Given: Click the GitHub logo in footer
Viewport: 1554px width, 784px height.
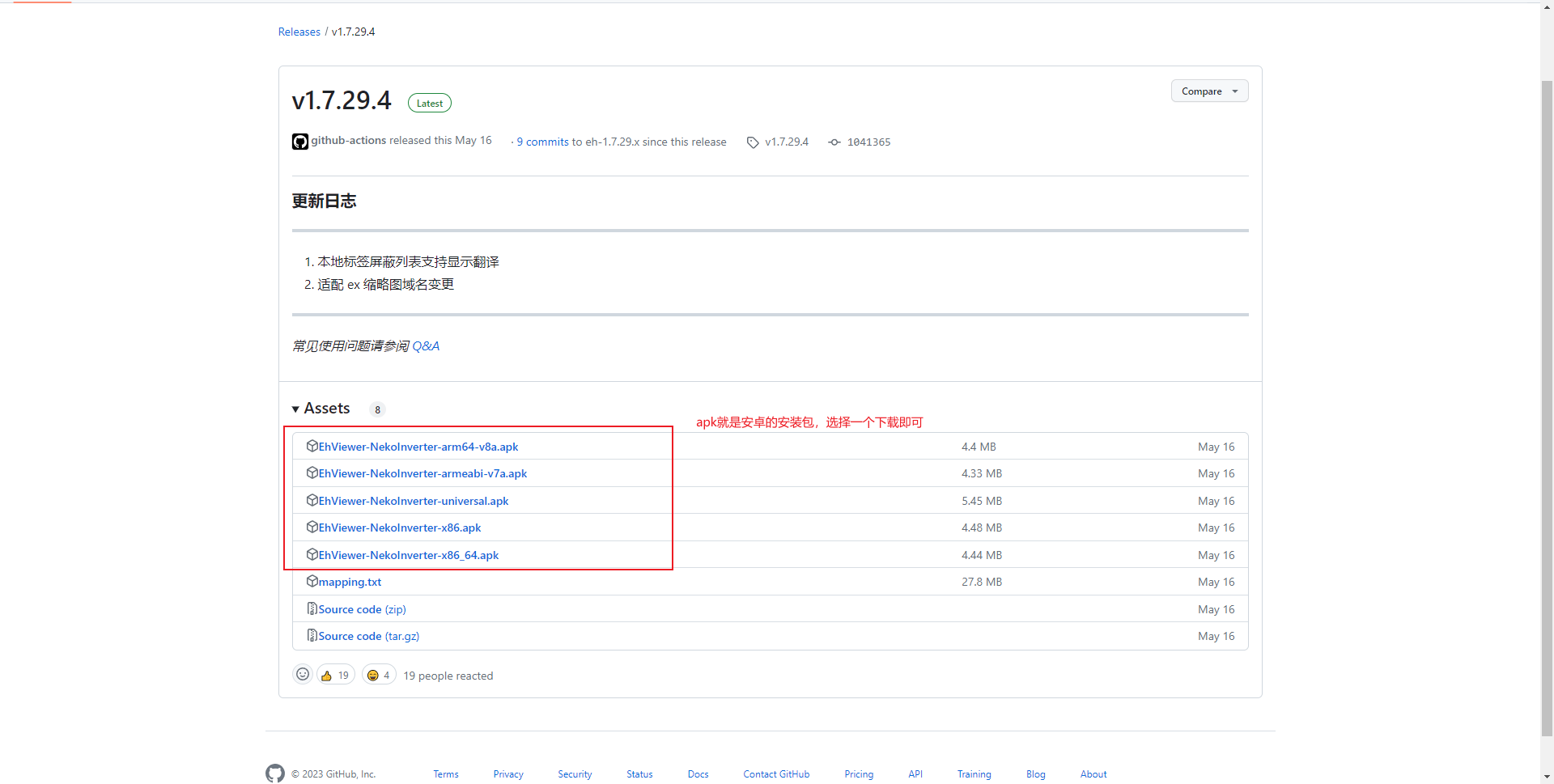Looking at the screenshot, I should click(275, 773).
